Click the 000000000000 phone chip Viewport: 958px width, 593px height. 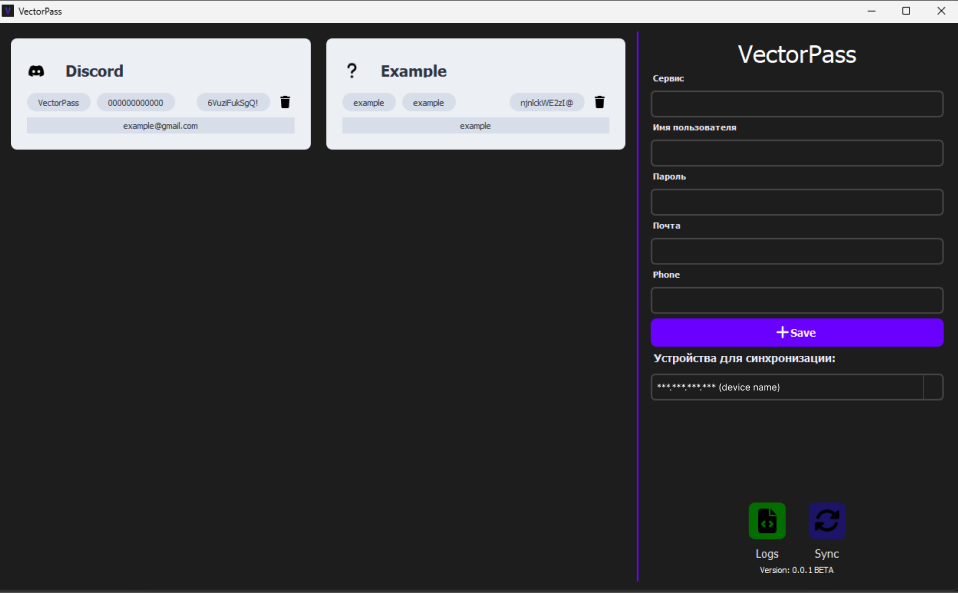pyautogui.click(x=136, y=103)
